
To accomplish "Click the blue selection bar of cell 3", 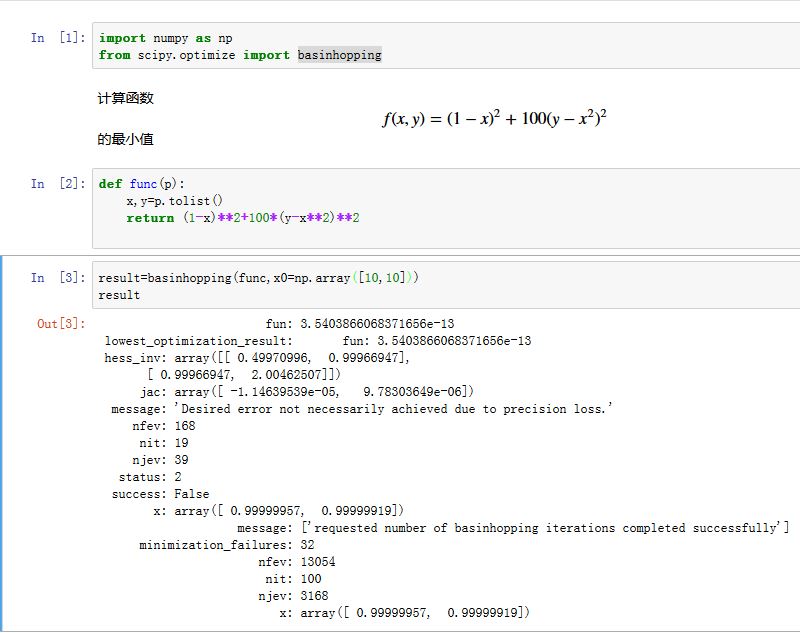I will point(3,440).
